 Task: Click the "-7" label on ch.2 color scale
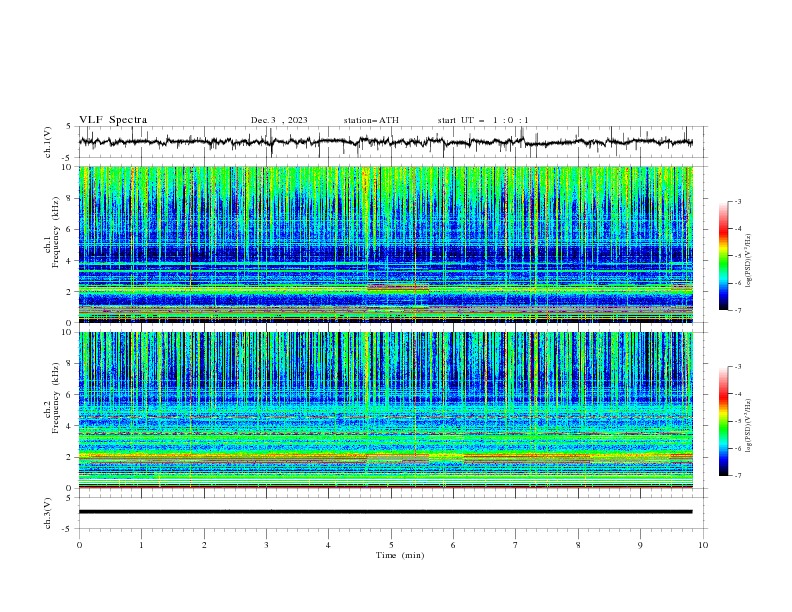pyautogui.click(x=738, y=475)
